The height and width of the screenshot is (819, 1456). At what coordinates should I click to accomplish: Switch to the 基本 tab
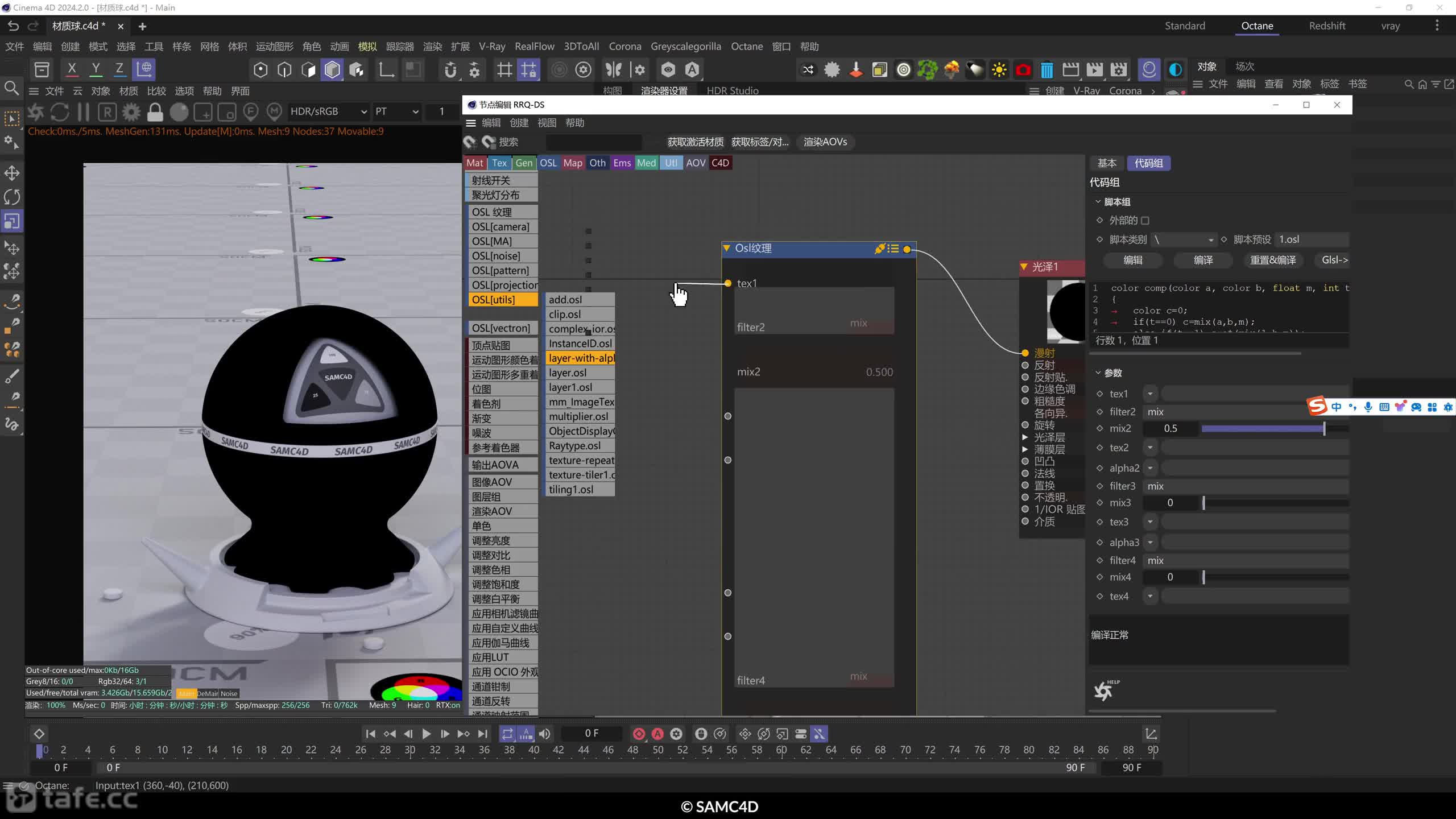click(x=1106, y=163)
